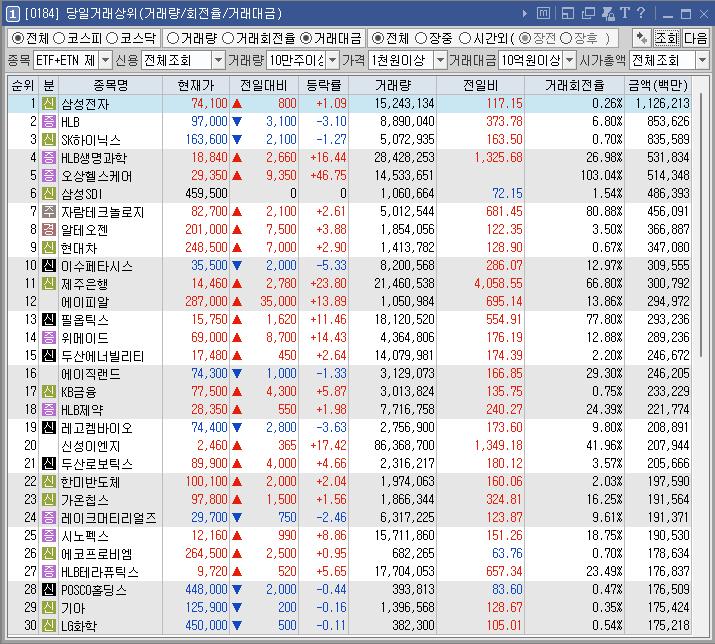
Task: Select the KB금융 stock name
Action: tap(79, 392)
